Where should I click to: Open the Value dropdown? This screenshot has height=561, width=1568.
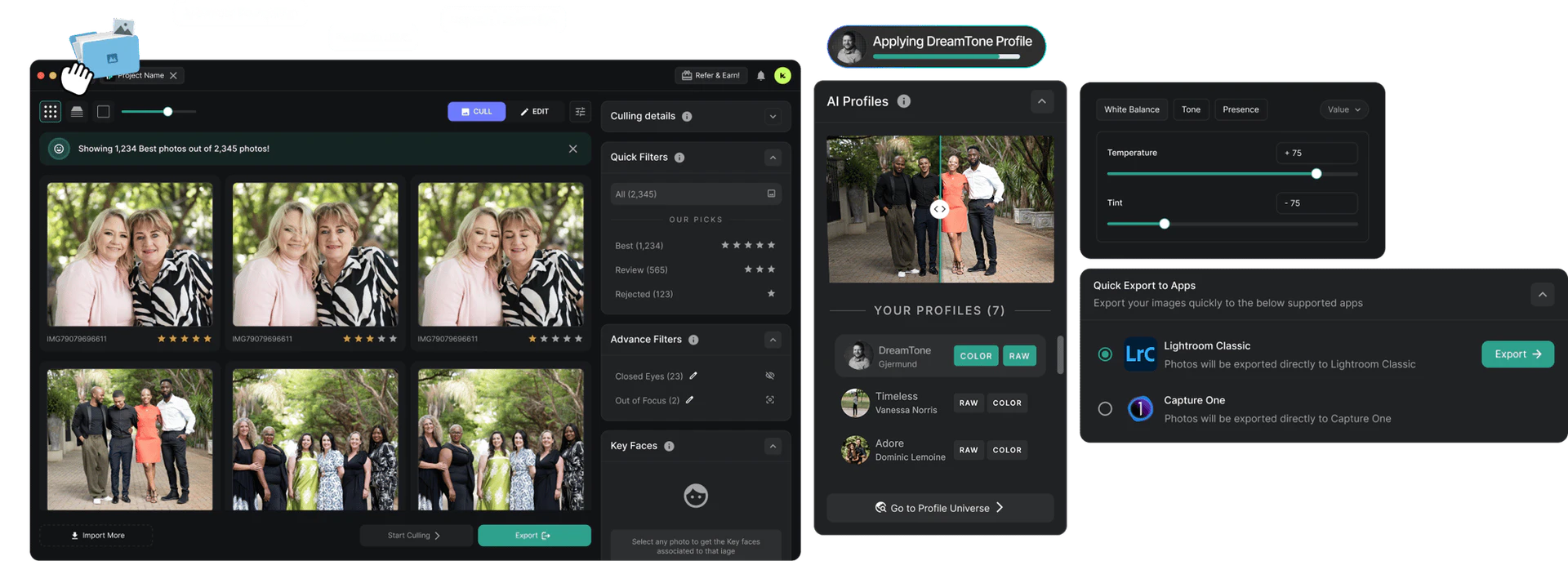tap(1343, 109)
